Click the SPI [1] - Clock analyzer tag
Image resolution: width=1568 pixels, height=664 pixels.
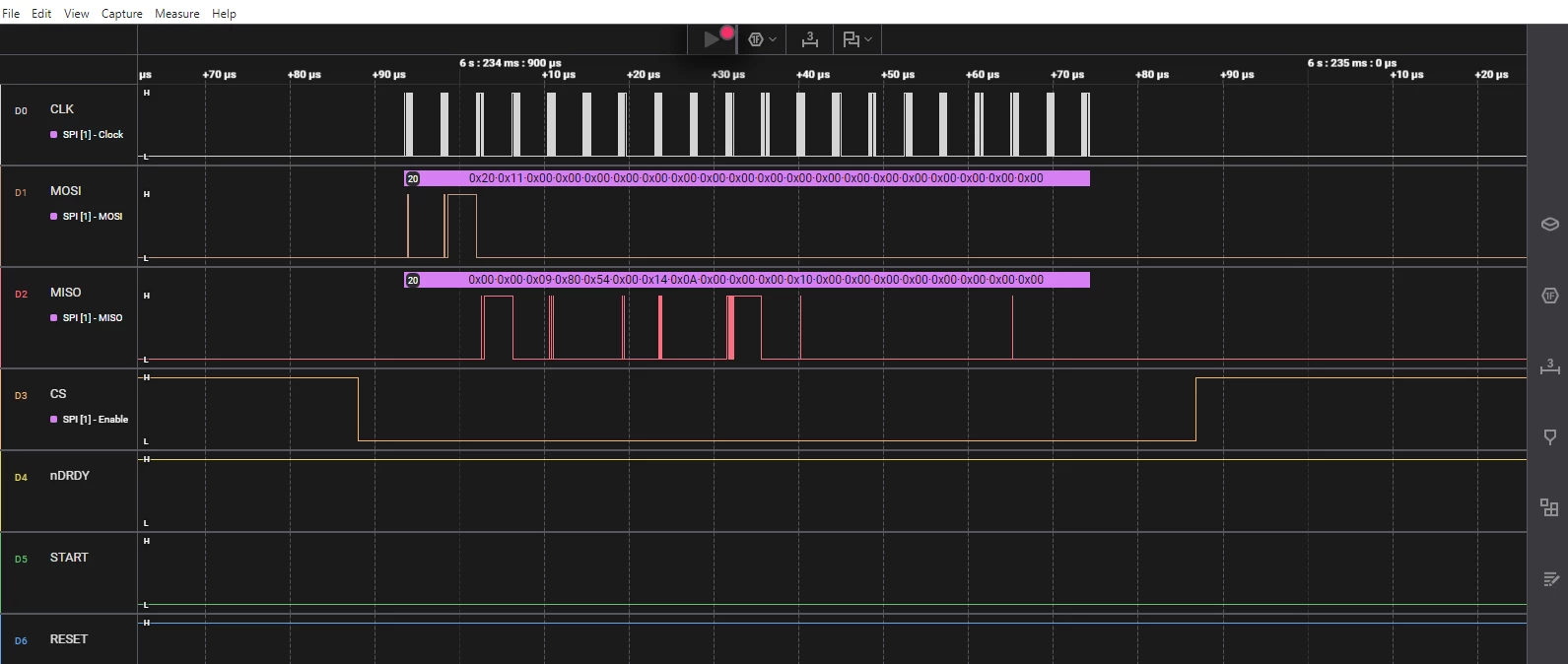93,135
